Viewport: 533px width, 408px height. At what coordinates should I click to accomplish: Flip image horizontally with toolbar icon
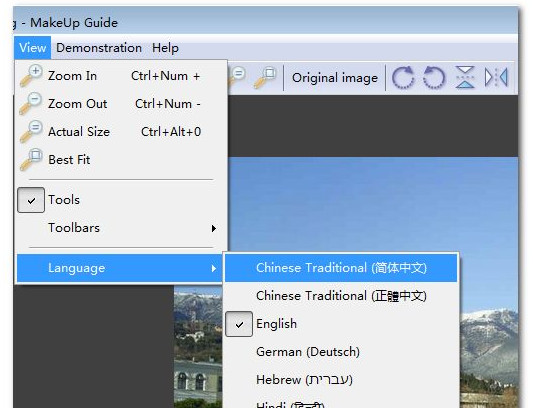(496, 78)
